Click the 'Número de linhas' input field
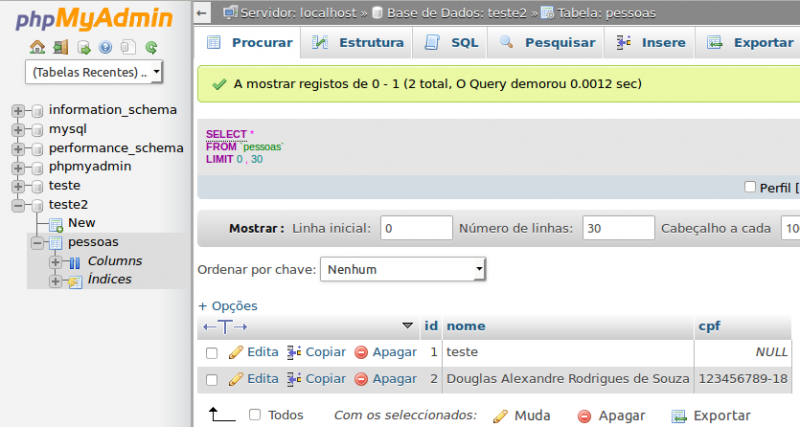This screenshot has width=800, height=427. pos(618,228)
